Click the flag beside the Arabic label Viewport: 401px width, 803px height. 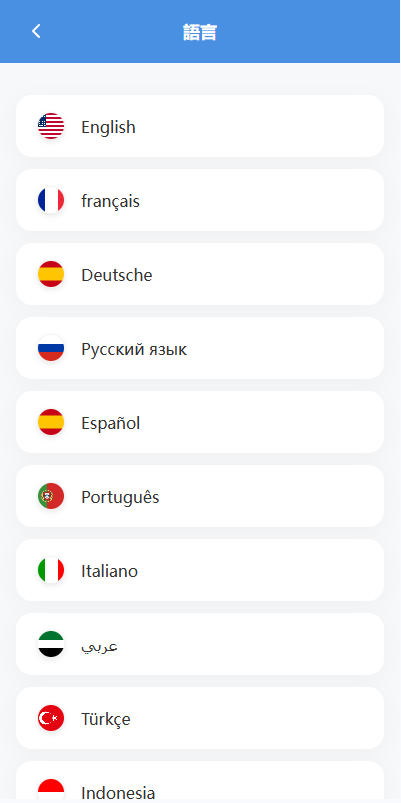coord(51,644)
